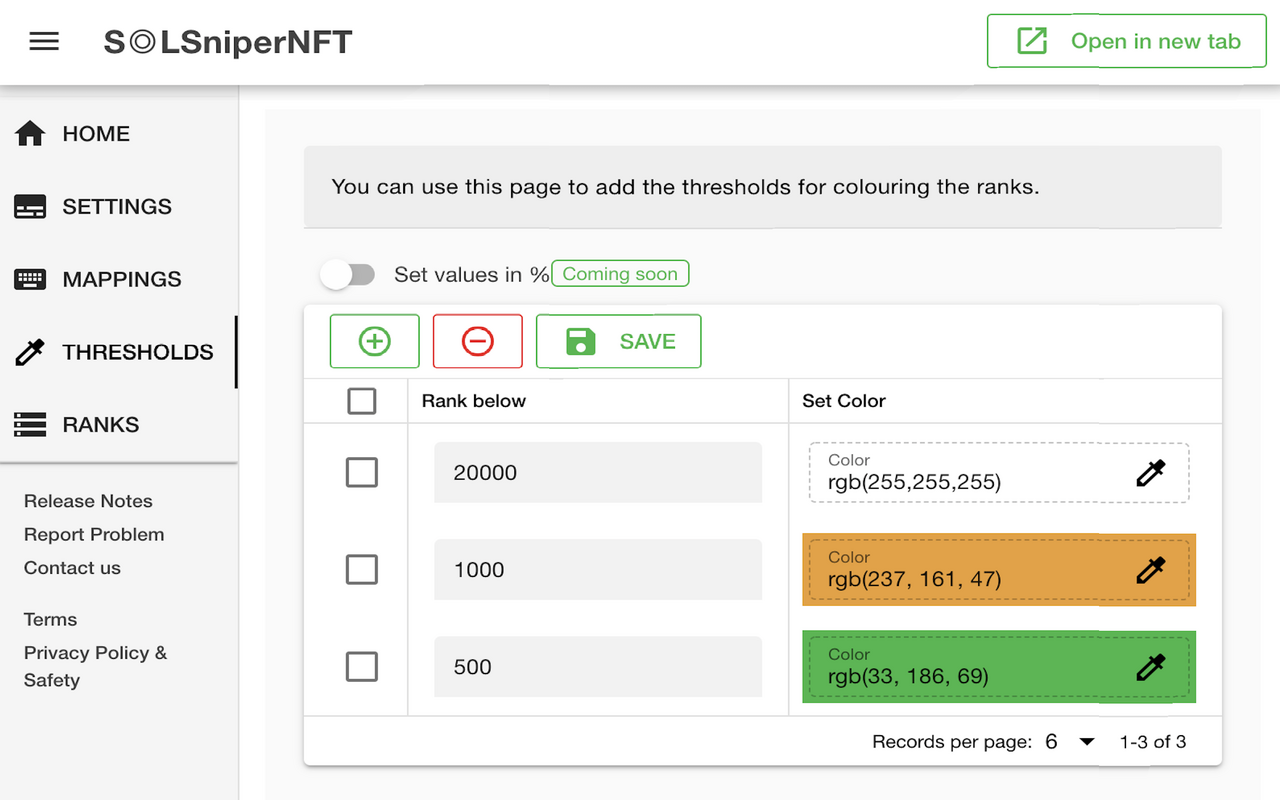1280x800 pixels.
Task: Click the Open in new tab button
Action: coord(1127,41)
